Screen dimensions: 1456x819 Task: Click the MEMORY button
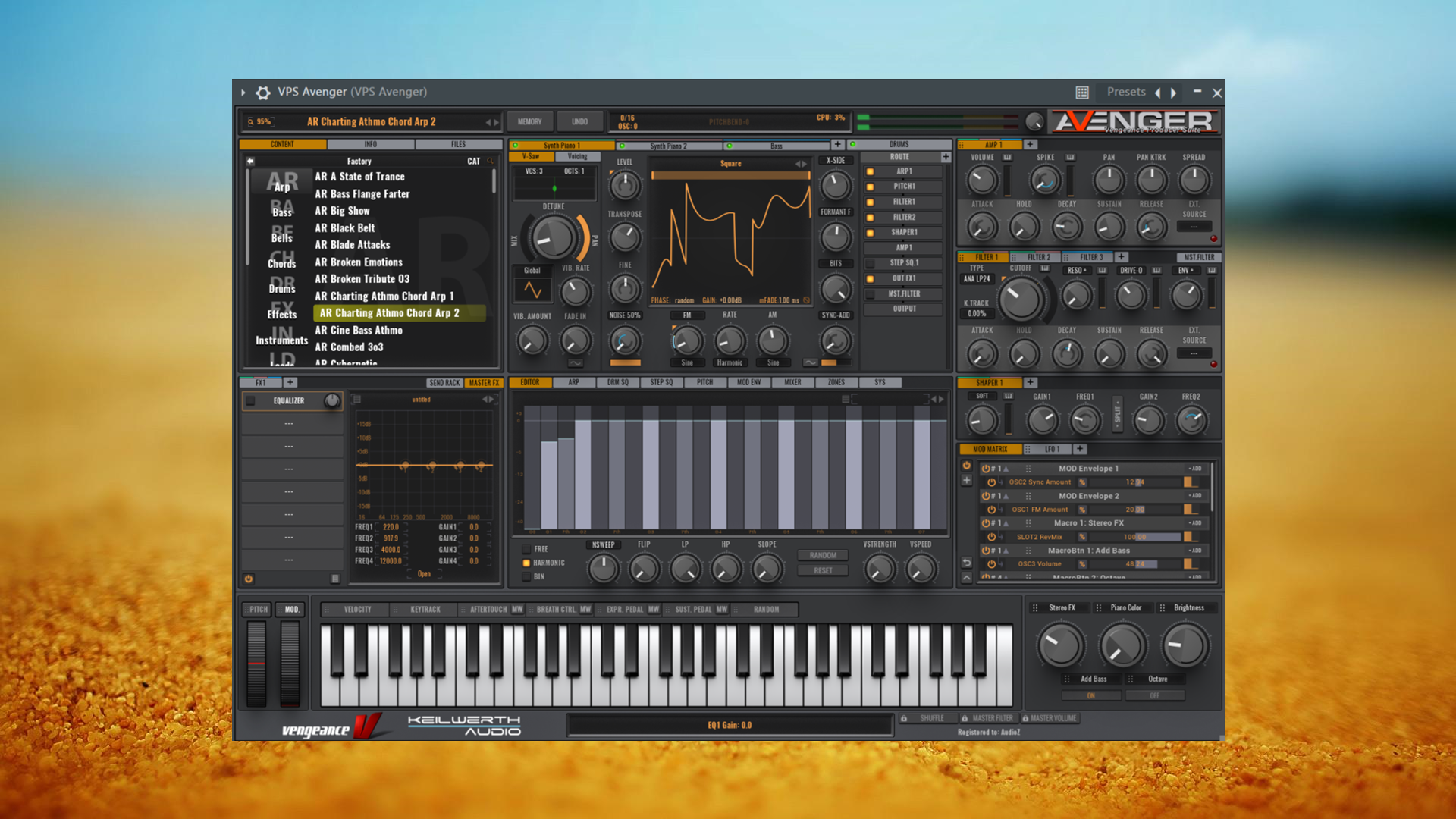(529, 121)
